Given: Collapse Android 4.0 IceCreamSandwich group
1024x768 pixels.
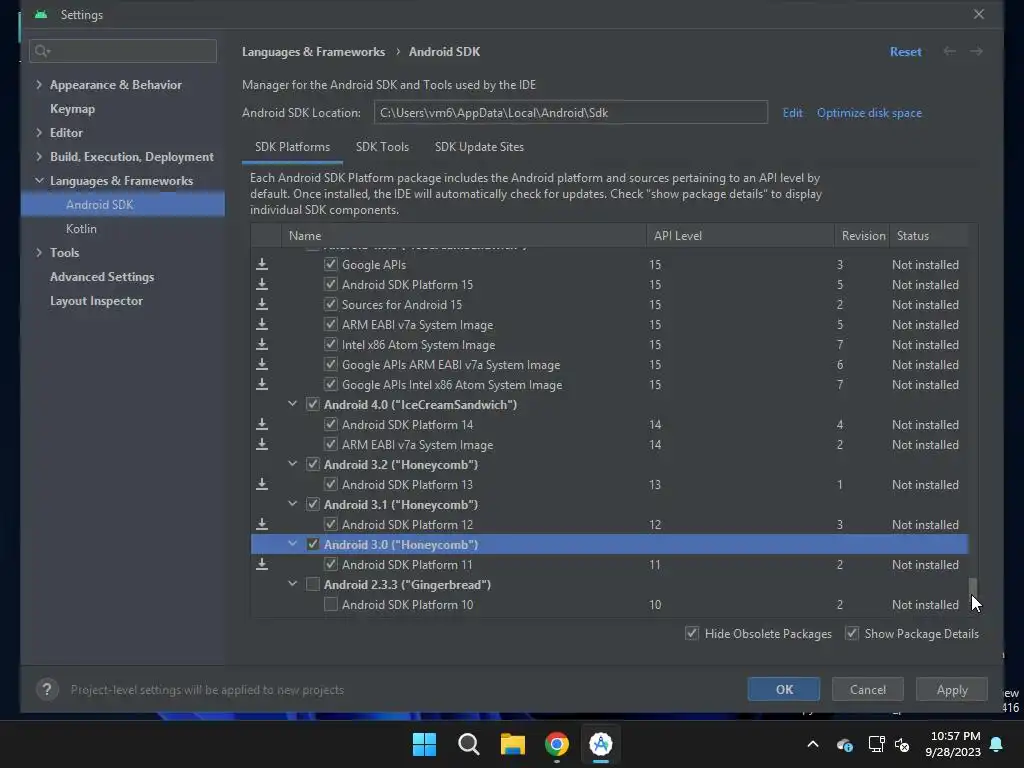Looking at the screenshot, I should 293,404.
